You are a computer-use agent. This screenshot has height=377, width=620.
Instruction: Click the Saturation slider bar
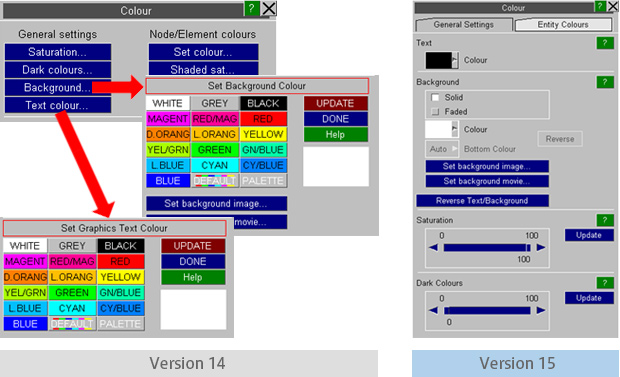[487, 248]
